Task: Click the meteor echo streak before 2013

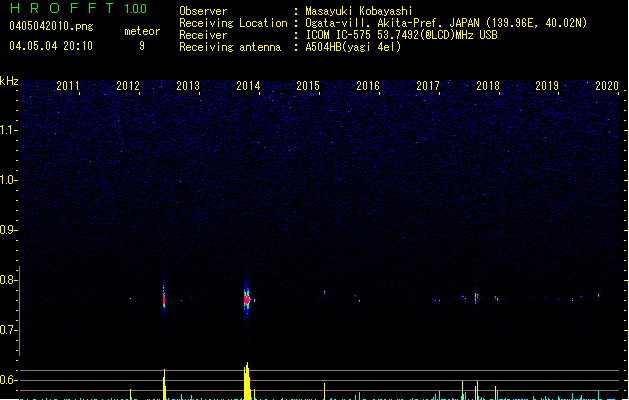Action: click(164, 297)
